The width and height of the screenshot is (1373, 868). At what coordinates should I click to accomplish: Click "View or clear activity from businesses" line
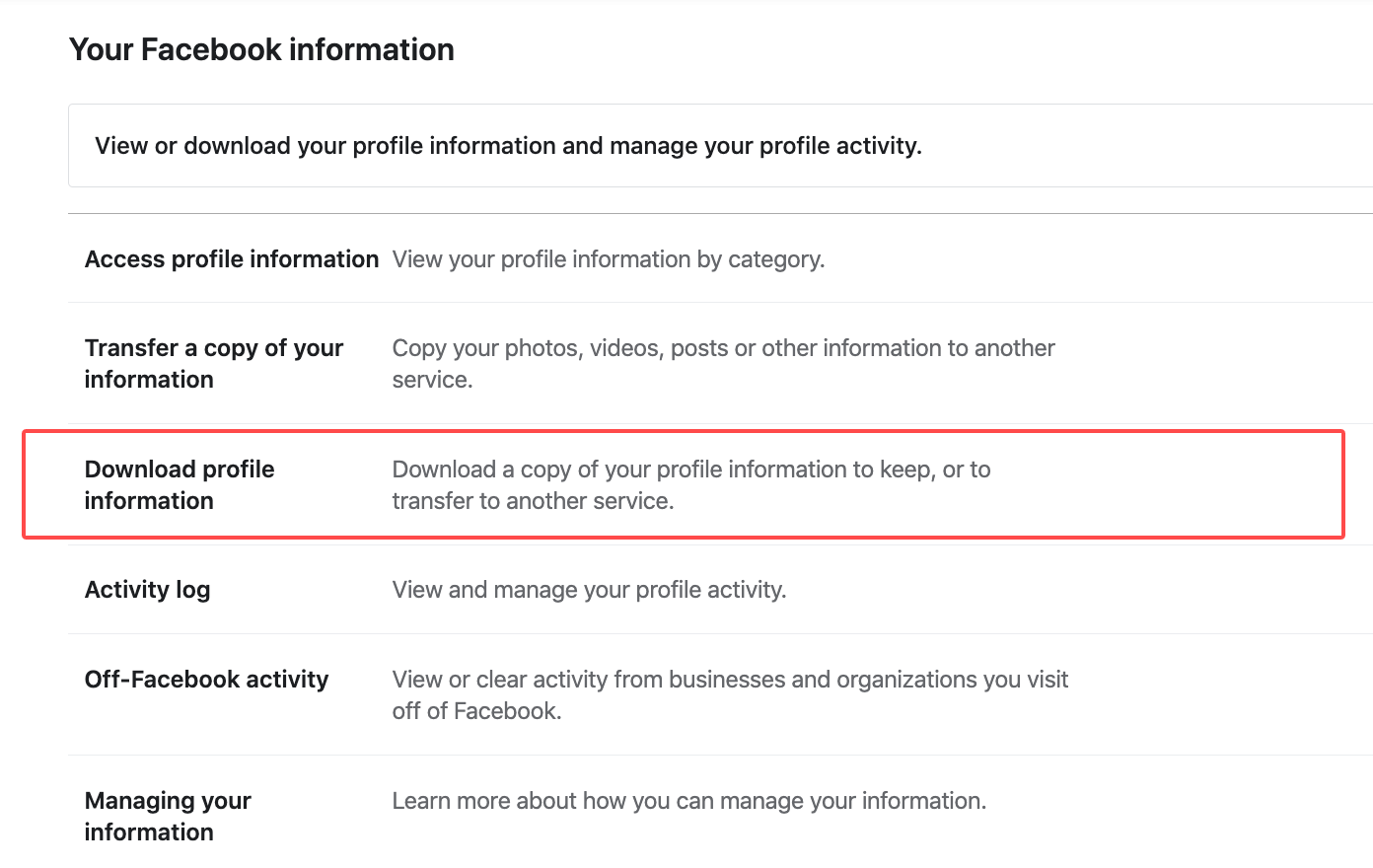[730, 680]
